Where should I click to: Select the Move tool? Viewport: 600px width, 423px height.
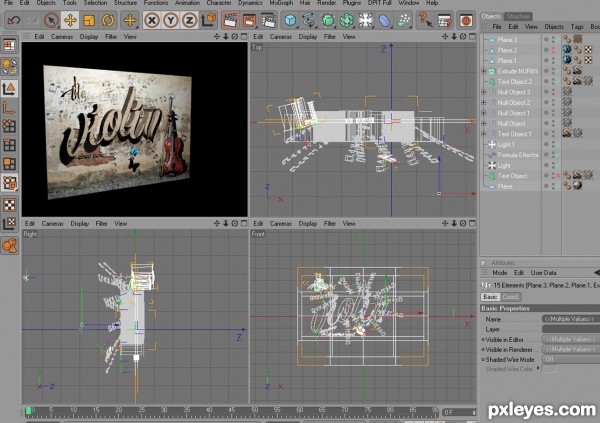[70, 20]
